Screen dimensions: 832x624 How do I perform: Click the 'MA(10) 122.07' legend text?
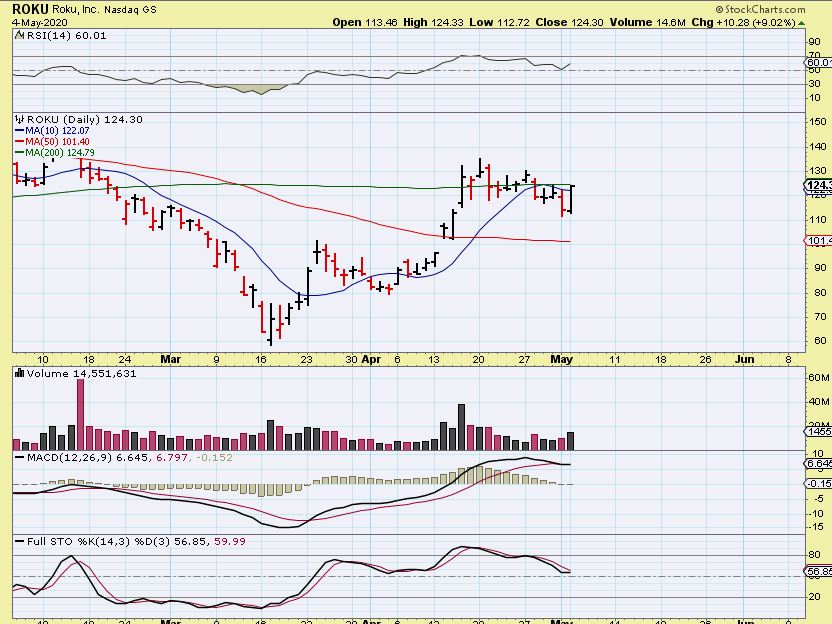coord(57,131)
